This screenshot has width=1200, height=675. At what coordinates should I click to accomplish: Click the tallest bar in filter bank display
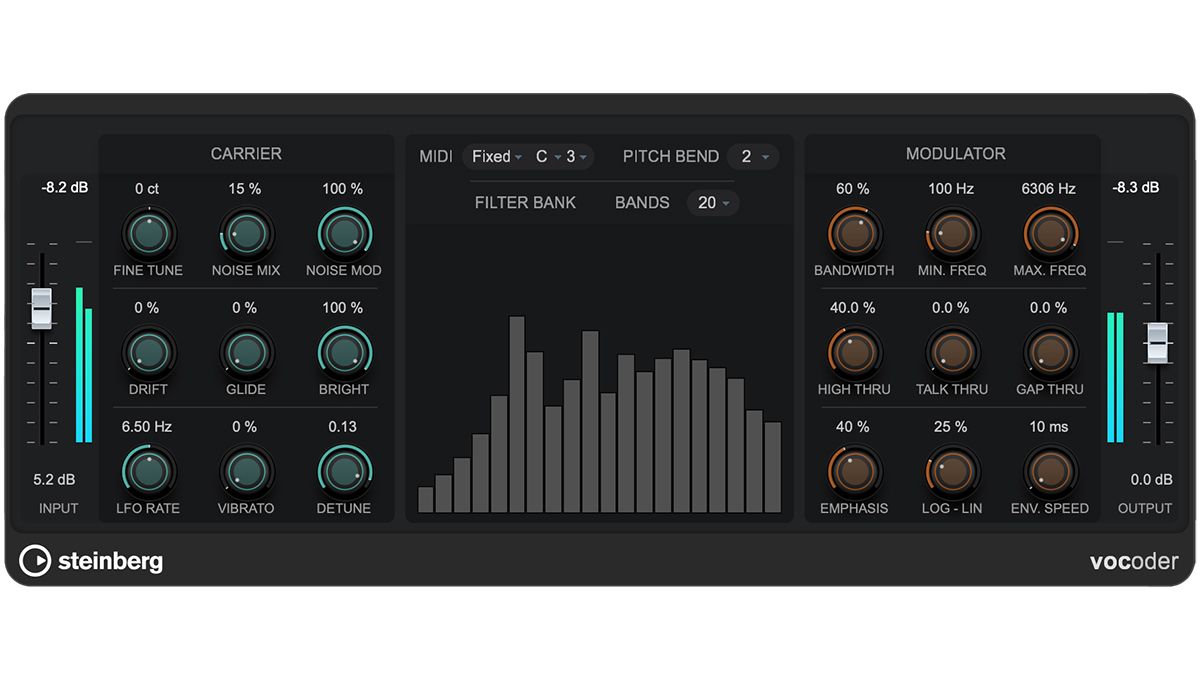(x=517, y=414)
